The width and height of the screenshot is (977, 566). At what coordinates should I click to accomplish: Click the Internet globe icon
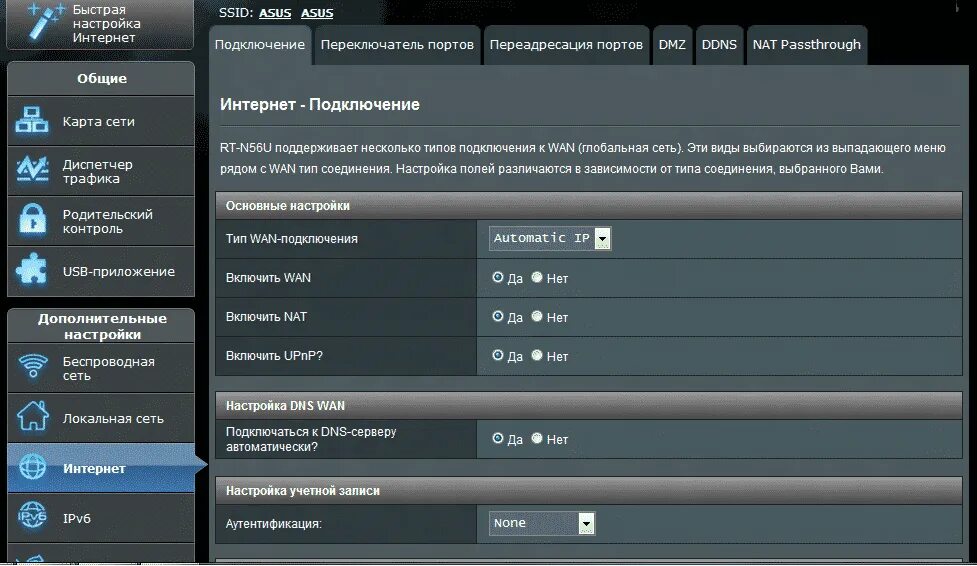pos(32,467)
